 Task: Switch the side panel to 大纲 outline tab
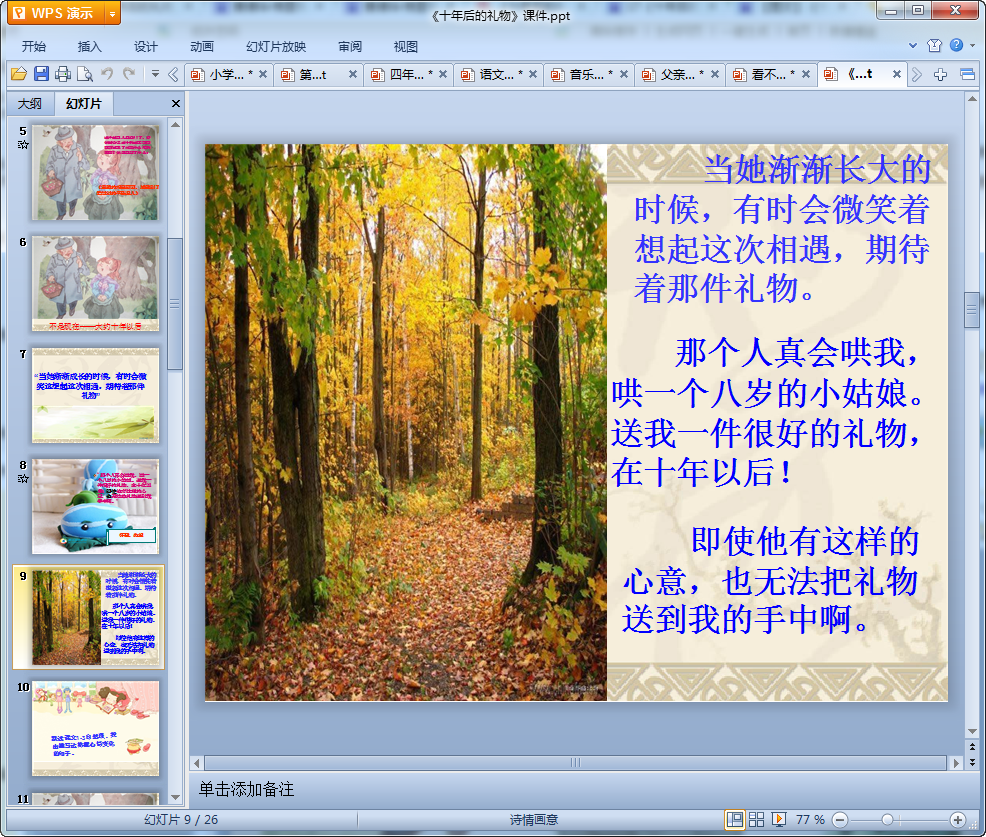click(30, 104)
